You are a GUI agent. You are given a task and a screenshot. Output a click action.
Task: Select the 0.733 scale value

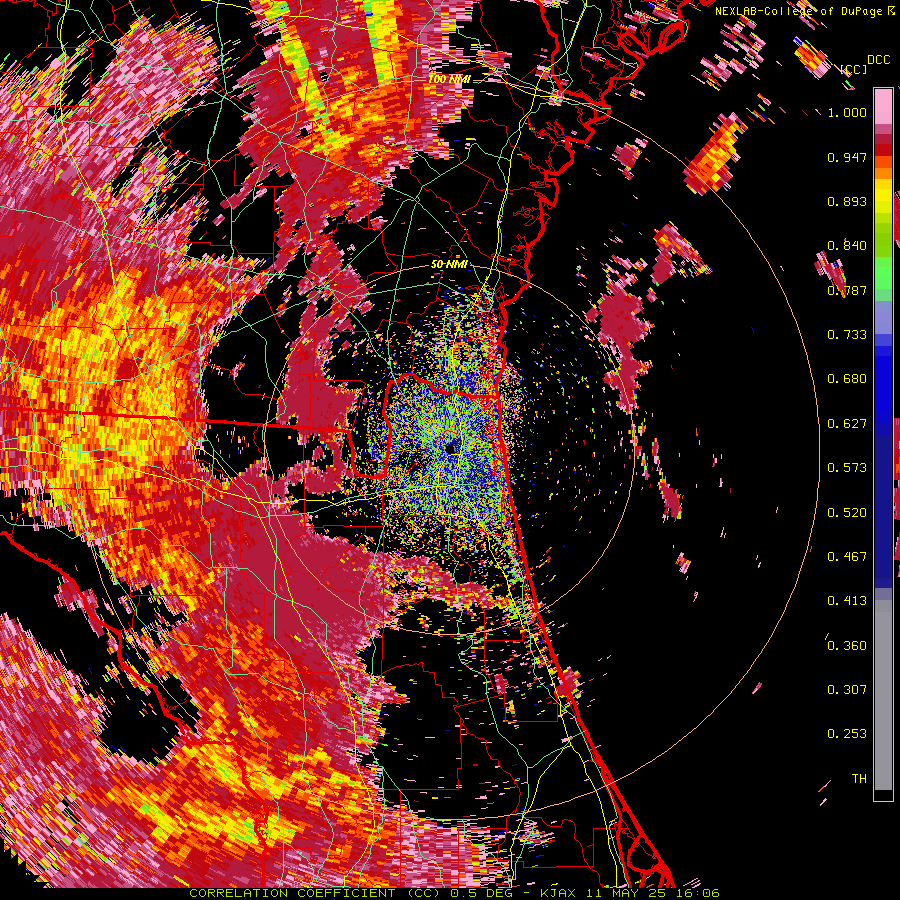coord(847,335)
